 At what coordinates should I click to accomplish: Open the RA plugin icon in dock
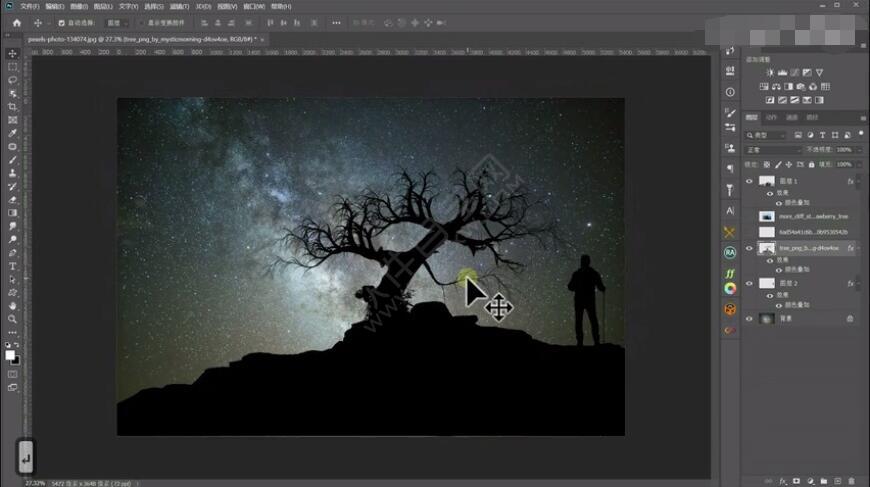(x=730, y=253)
